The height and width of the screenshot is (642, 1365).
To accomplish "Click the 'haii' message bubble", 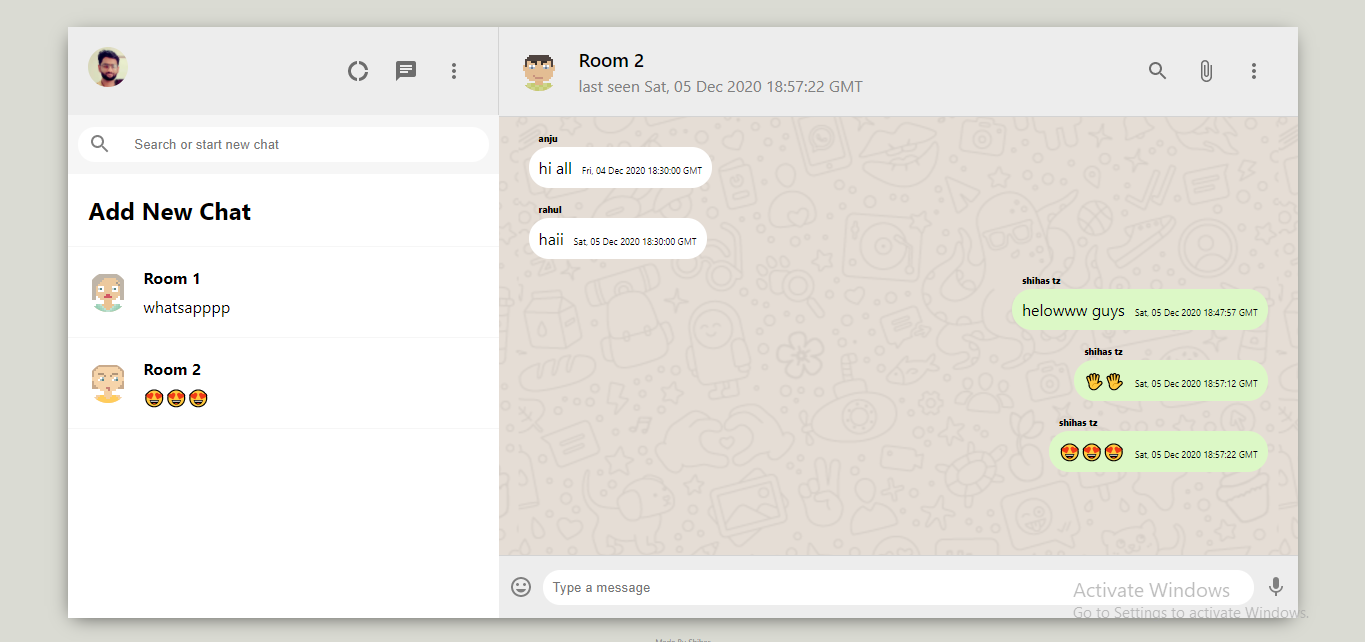I will coord(618,239).
